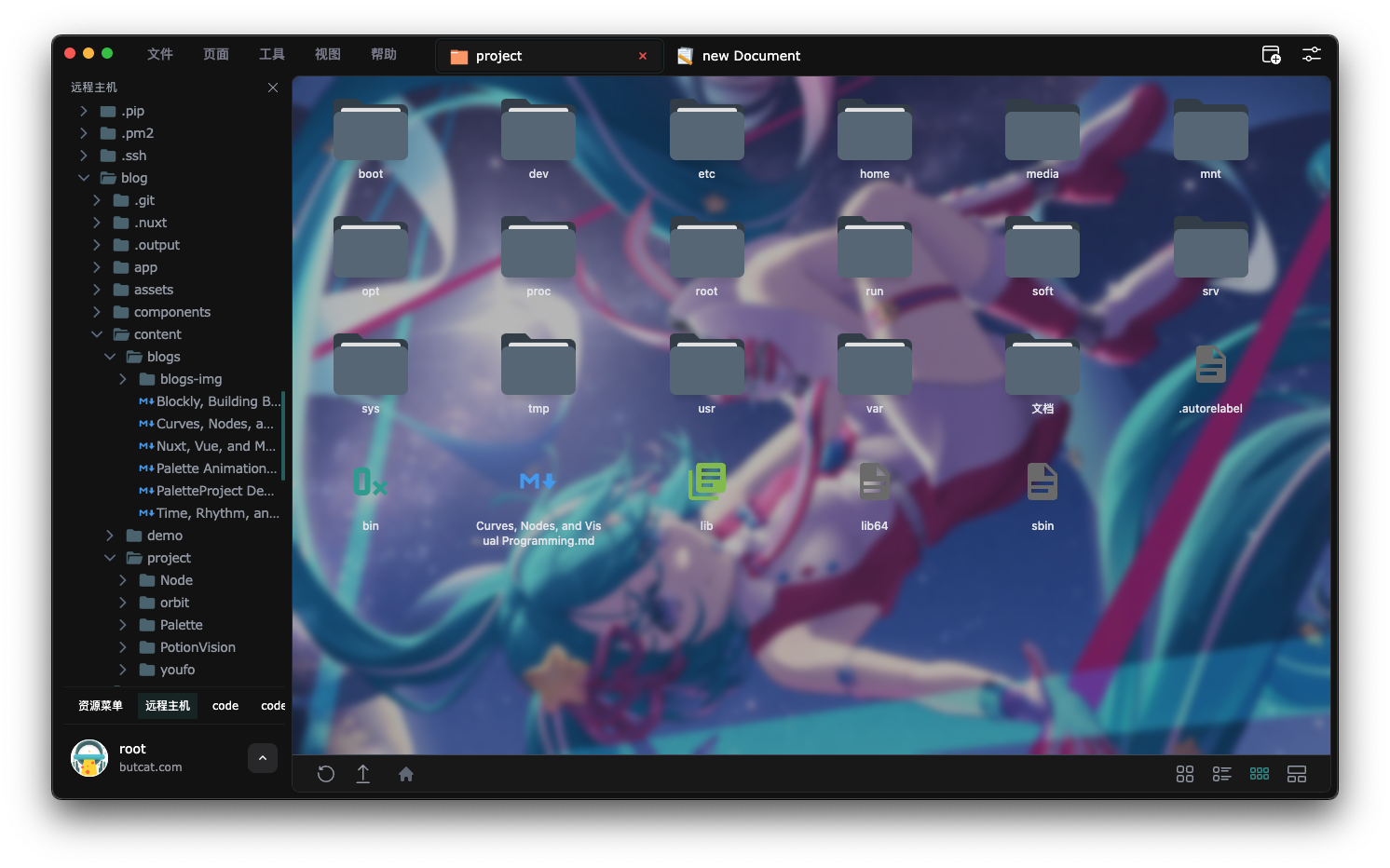Open the home folder icon
This screenshot has height=868, width=1390.
(x=875, y=129)
